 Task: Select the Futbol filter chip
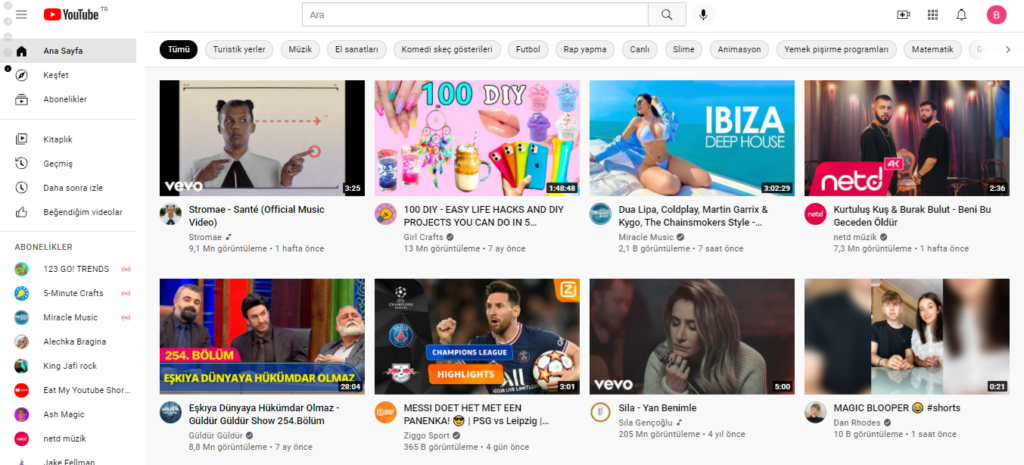(x=528, y=50)
